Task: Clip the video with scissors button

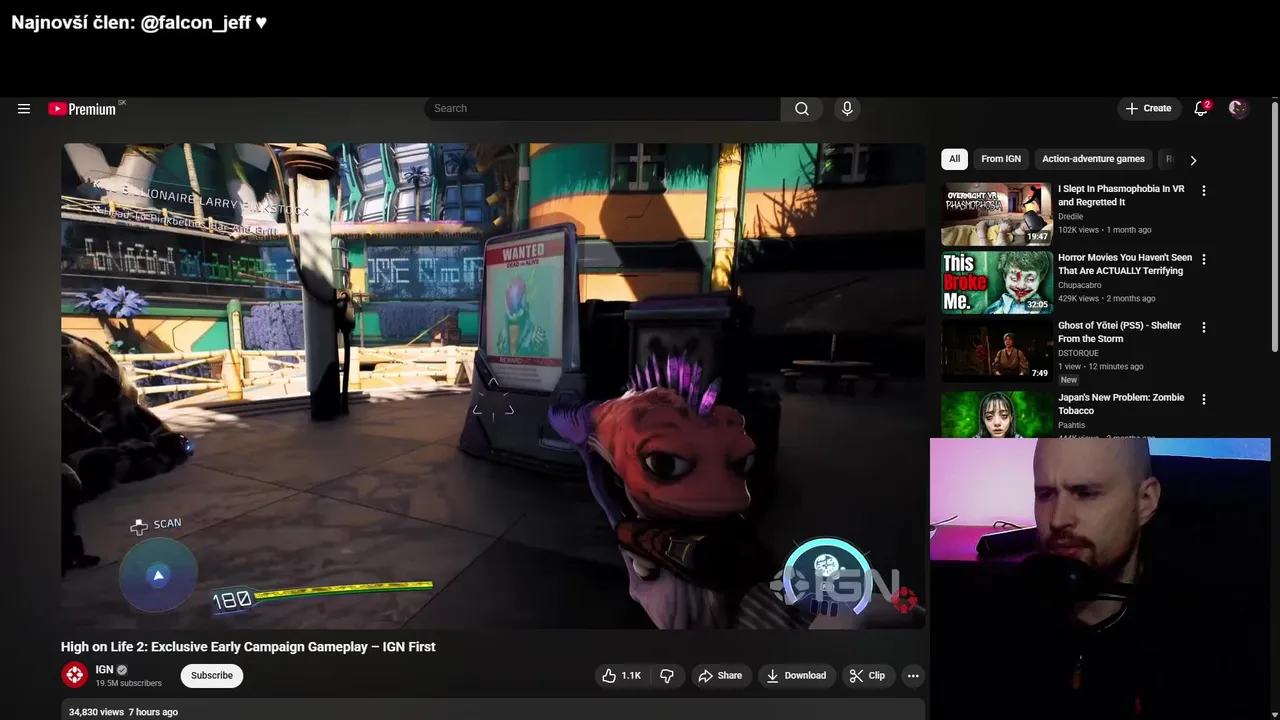Action: pos(867,676)
